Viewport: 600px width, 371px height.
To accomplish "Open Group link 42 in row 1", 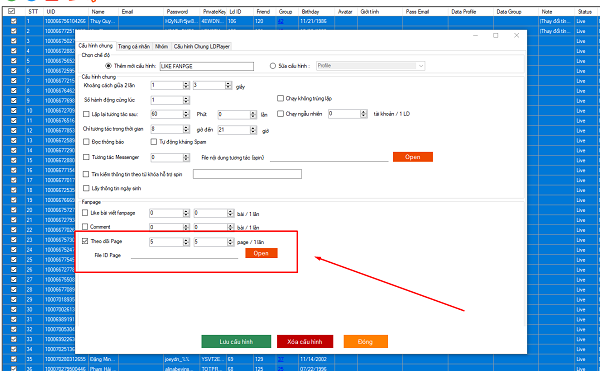I will (280, 21).
